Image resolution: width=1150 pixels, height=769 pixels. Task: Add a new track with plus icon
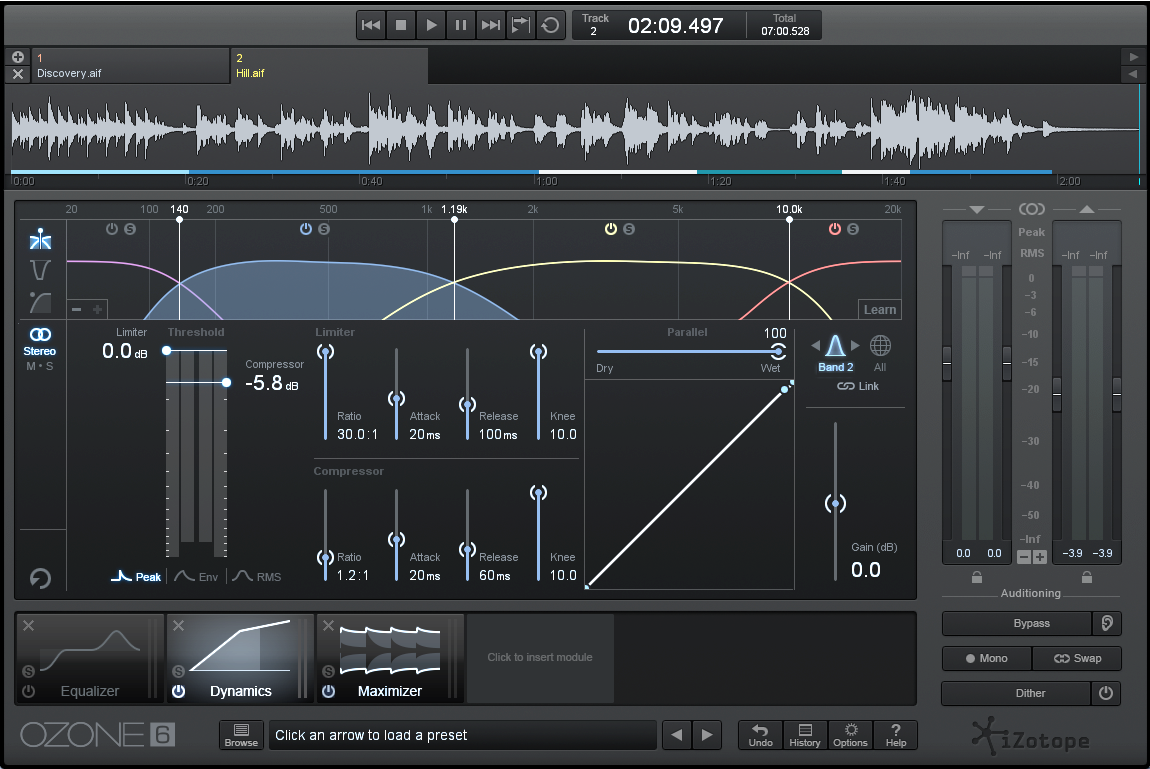point(18,57)
